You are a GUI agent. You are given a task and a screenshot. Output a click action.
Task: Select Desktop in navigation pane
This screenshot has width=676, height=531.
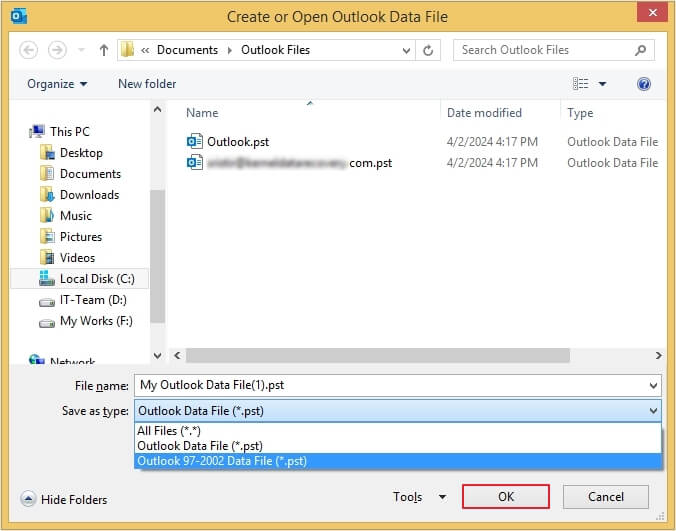81,153
